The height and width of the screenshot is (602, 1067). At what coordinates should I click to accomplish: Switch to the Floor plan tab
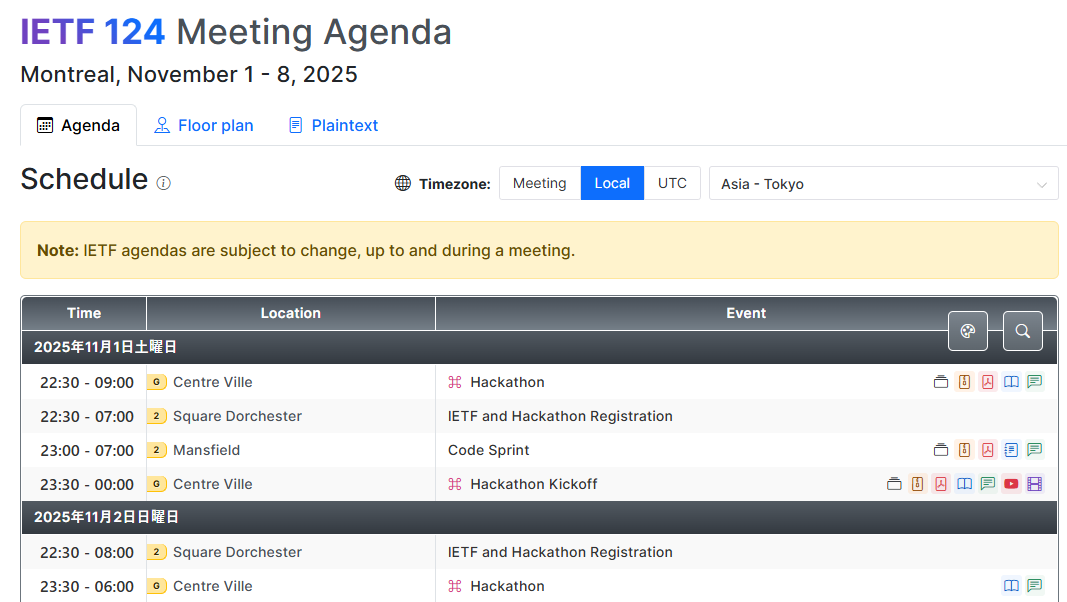204,125
